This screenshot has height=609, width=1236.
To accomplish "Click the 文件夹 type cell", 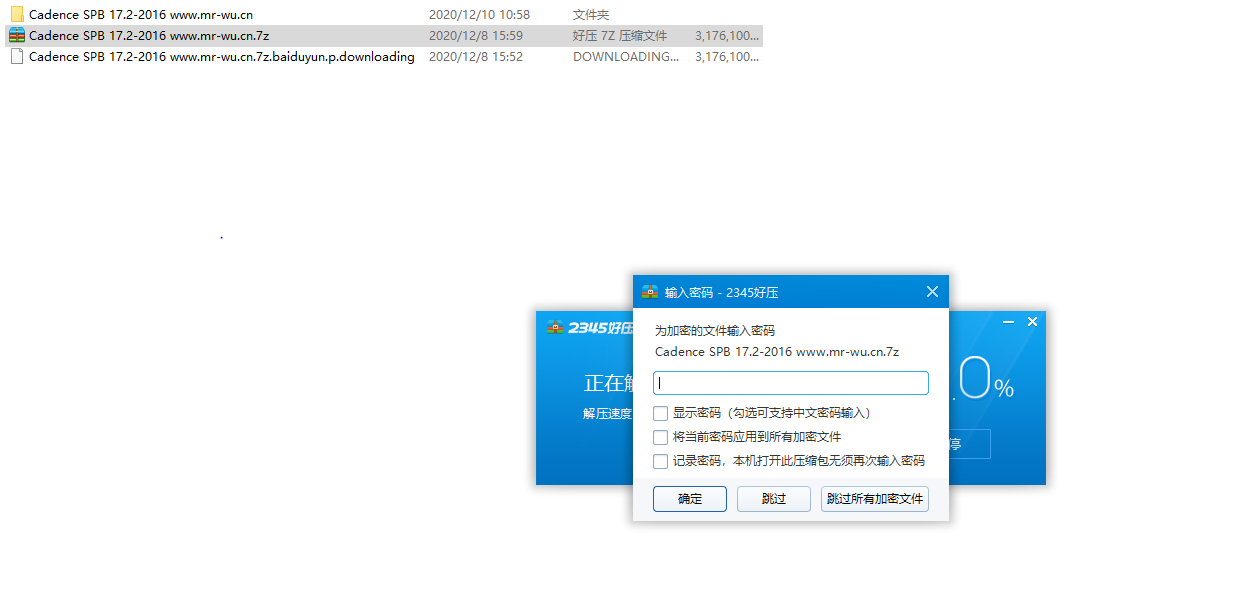I will (x=591, y=15).
